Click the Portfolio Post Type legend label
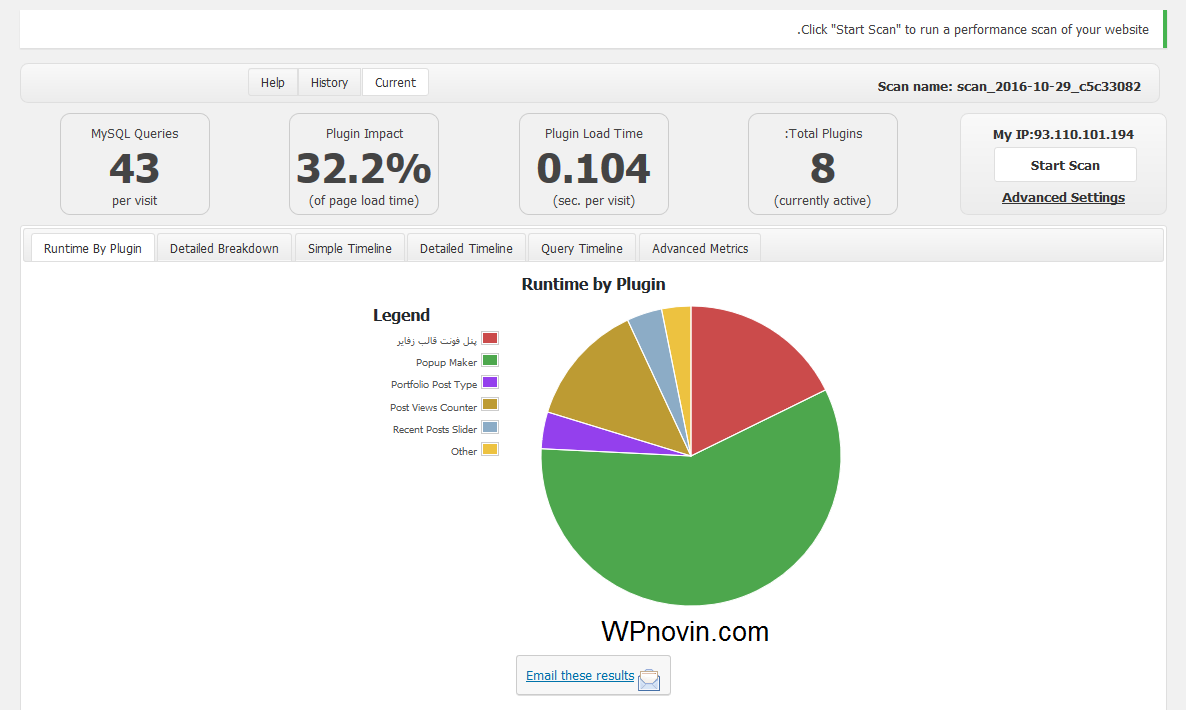 click(434, 384)
